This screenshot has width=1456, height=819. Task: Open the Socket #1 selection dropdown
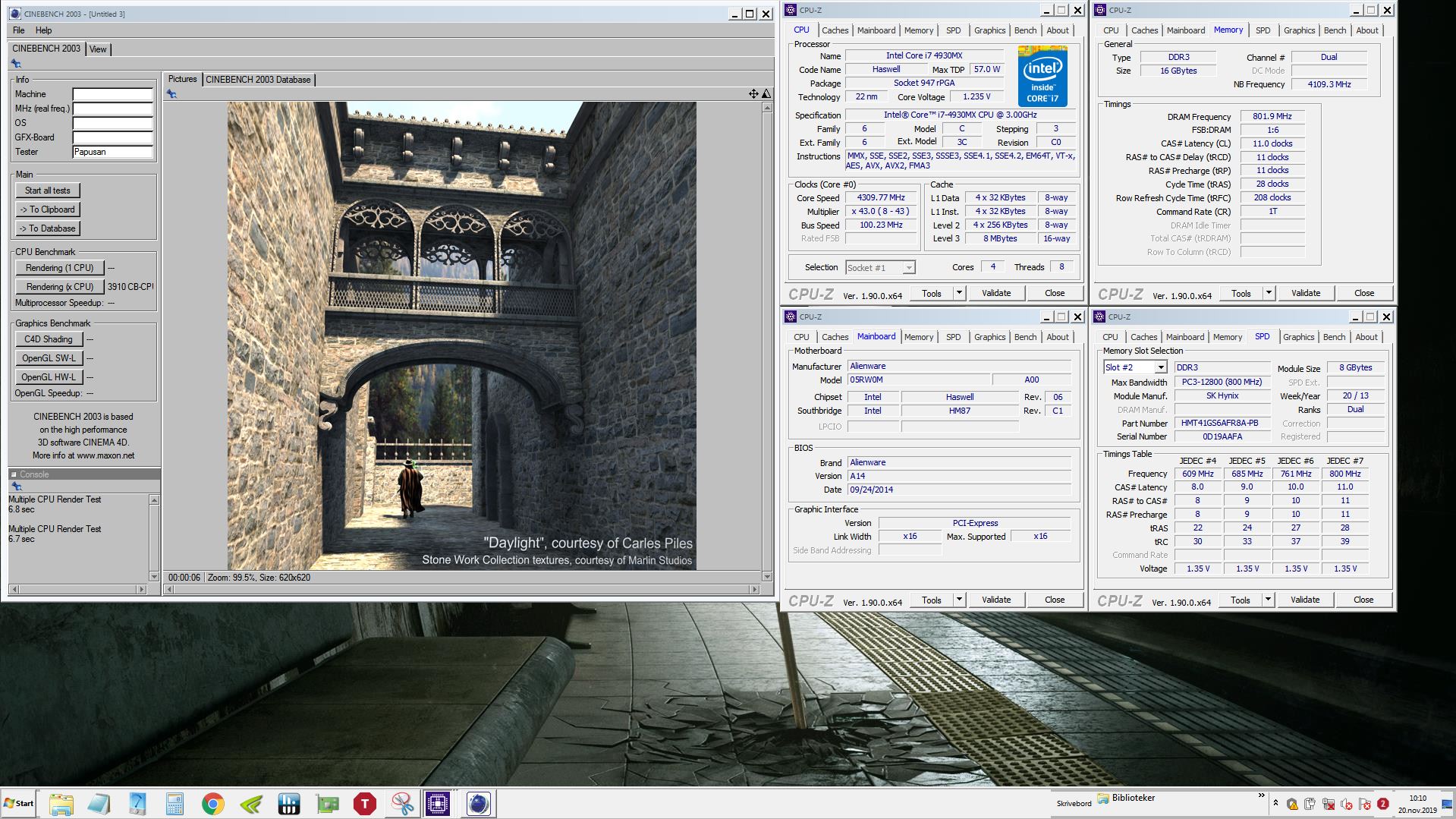coord(908,268)
